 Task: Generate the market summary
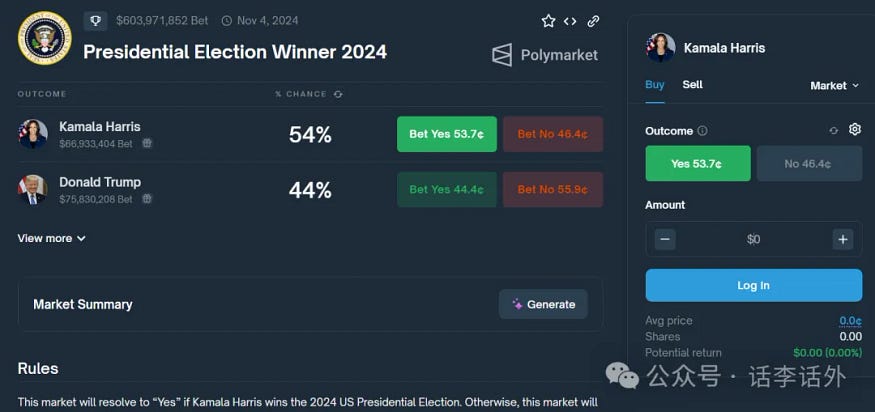[x=543, y=304]
